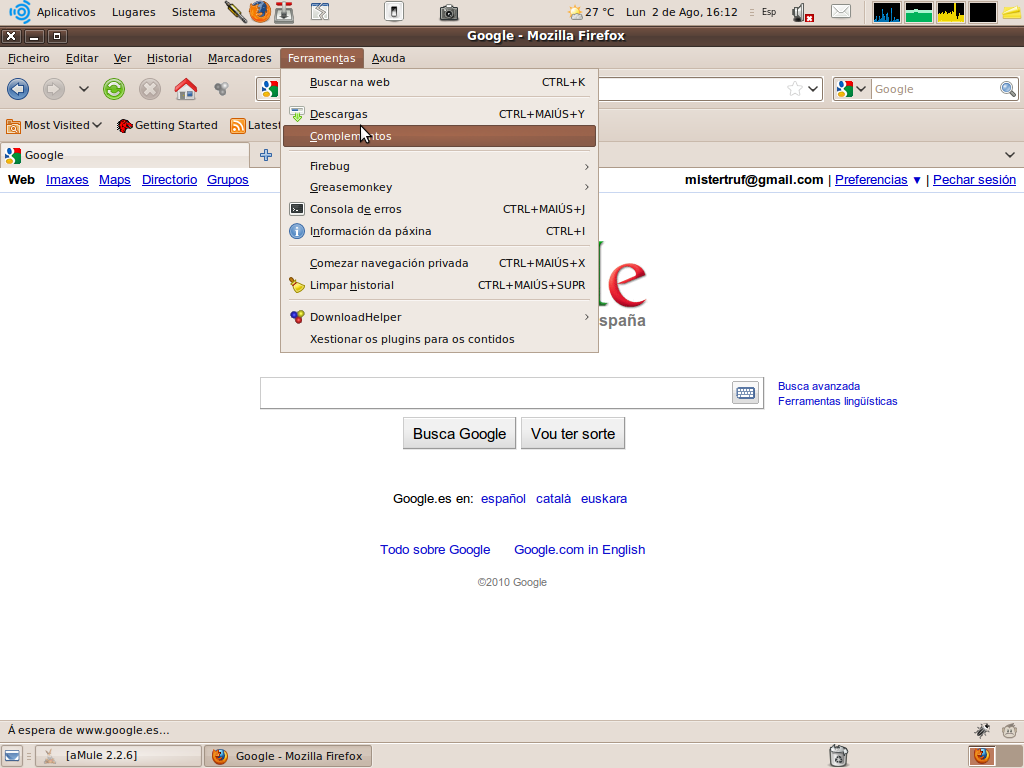
Task: Open Google.com in English link
Action: click(x=579, y=549)
